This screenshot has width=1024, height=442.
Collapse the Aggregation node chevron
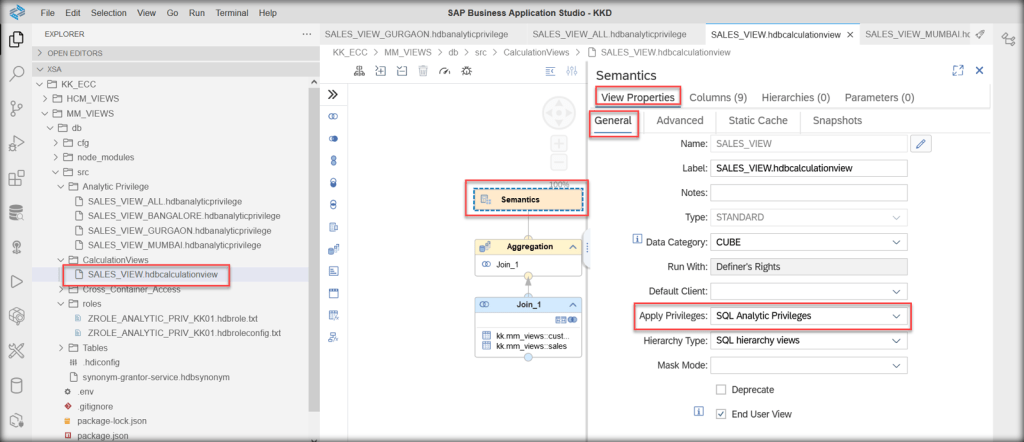573,246
